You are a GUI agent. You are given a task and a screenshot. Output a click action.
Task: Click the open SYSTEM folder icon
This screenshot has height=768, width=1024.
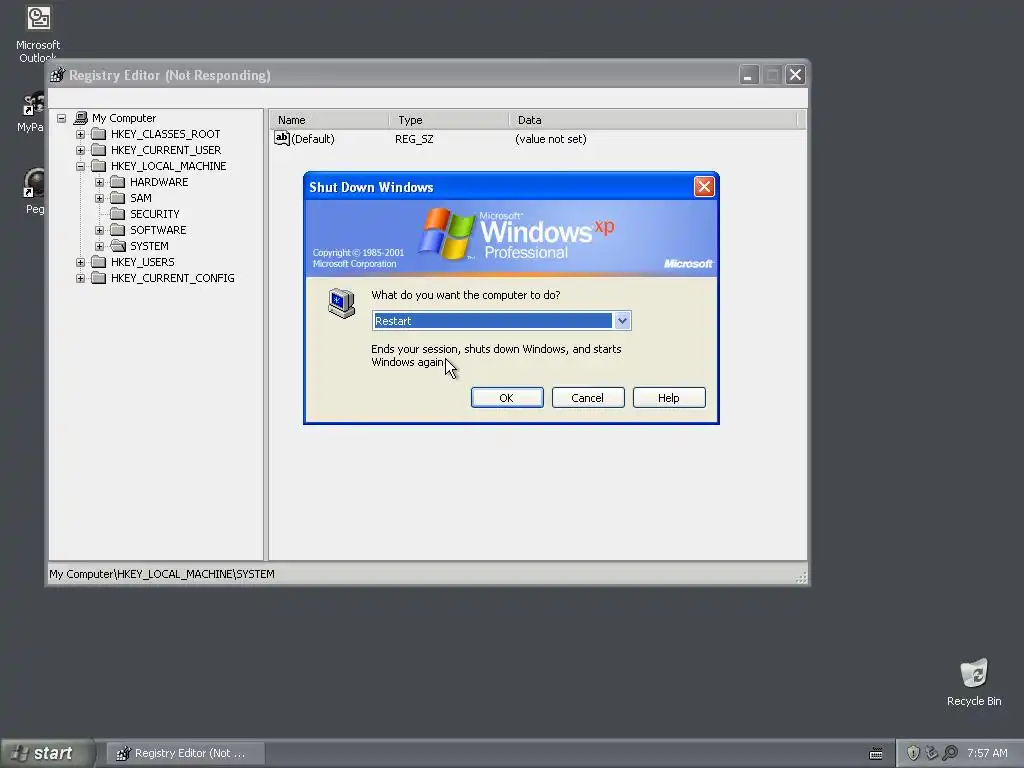tap(118, 246)
